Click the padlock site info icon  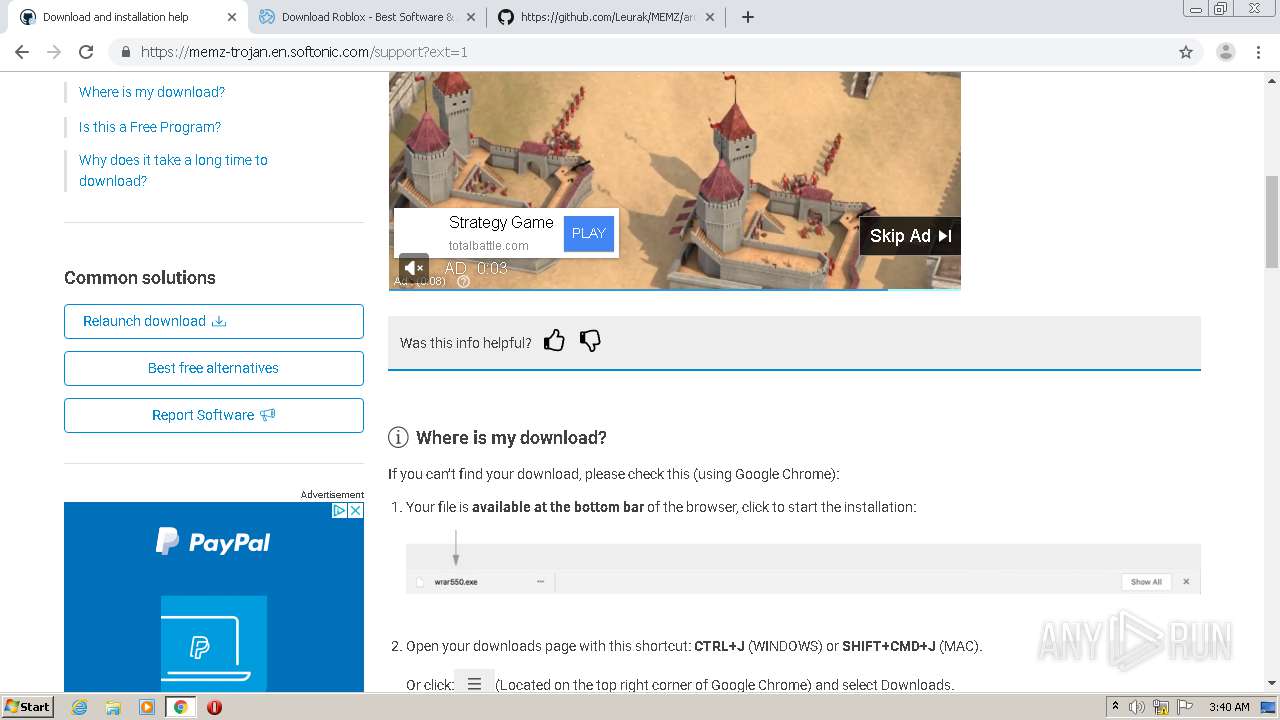tap(125, 52)
